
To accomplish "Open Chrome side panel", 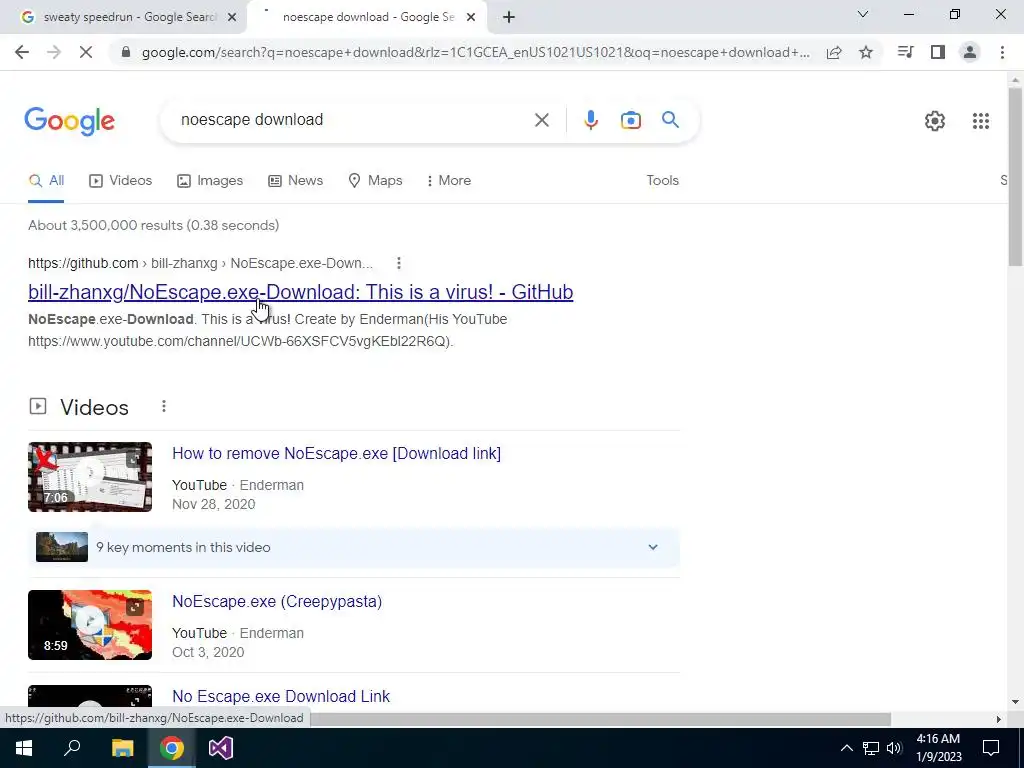I will point(938,52).
